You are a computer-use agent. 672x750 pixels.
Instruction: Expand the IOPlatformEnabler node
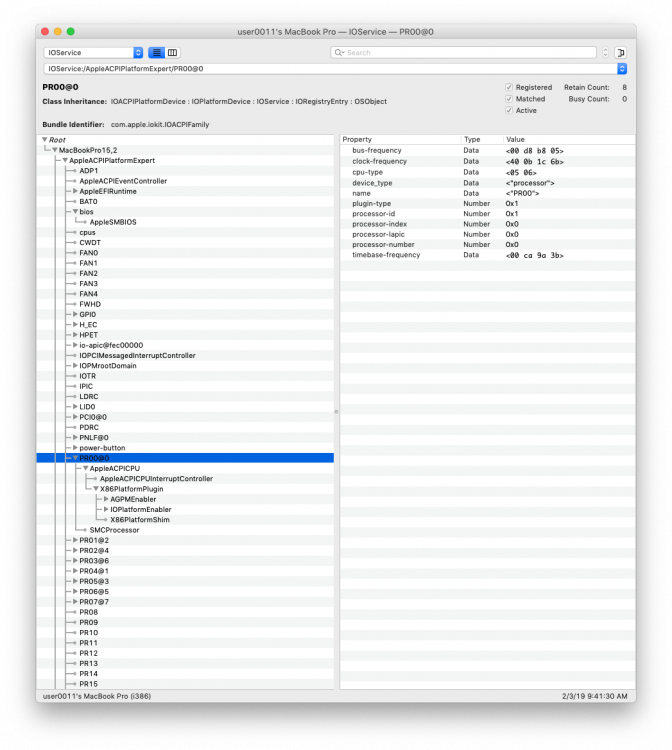(106, 509)
